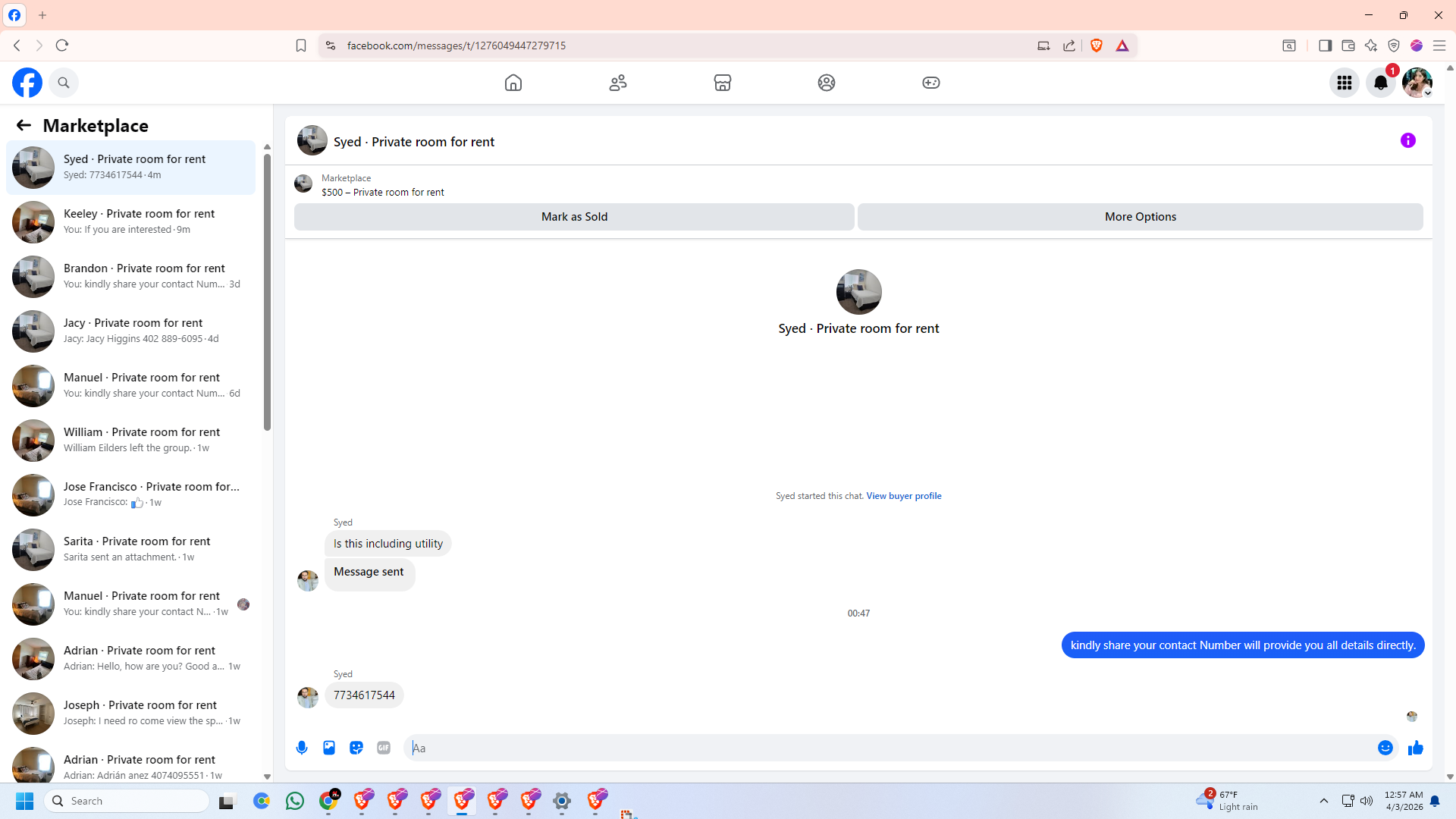Open Task View on the taskbar
This screenshot has height=819, width=1456.
(x=227, y=801)
